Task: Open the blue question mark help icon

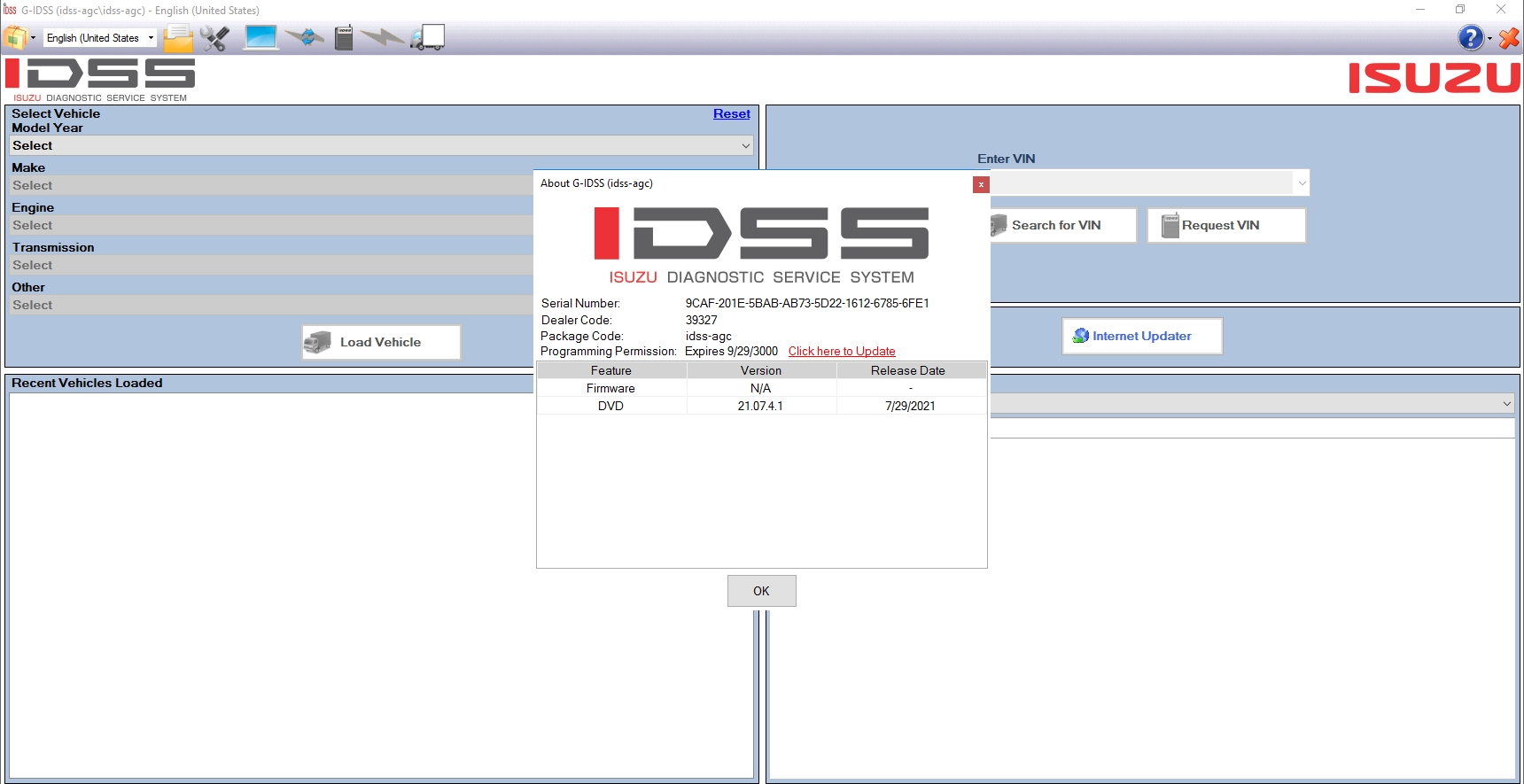Action: pos(1470,37)
